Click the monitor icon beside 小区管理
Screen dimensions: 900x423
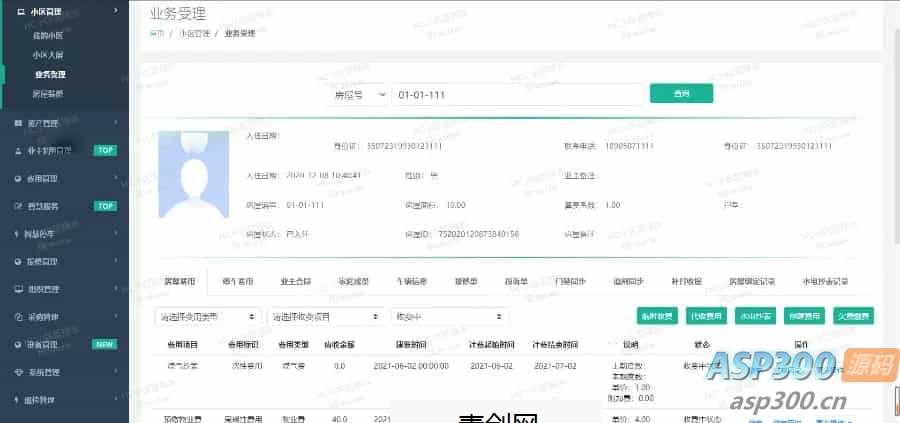21,10
